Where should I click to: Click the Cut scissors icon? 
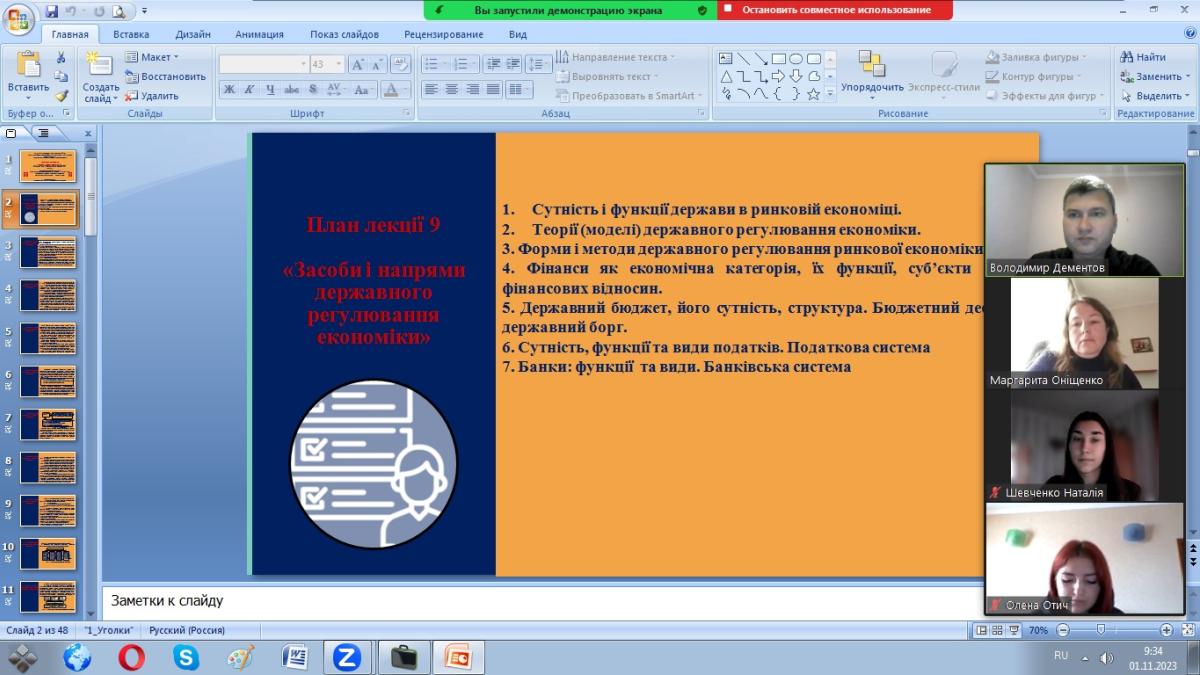(61, 58)
